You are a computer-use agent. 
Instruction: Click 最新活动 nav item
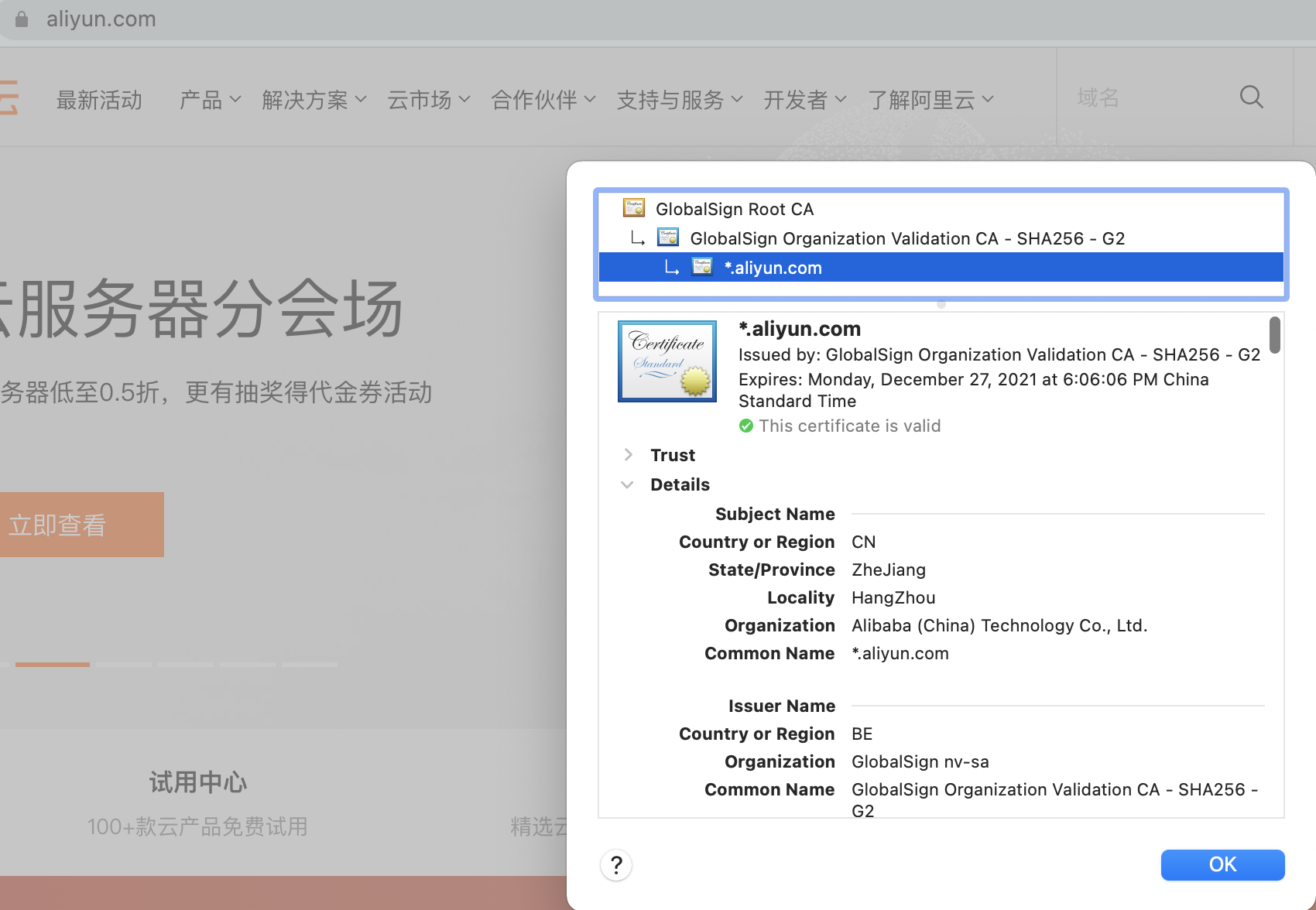click(x=99, y=100)
